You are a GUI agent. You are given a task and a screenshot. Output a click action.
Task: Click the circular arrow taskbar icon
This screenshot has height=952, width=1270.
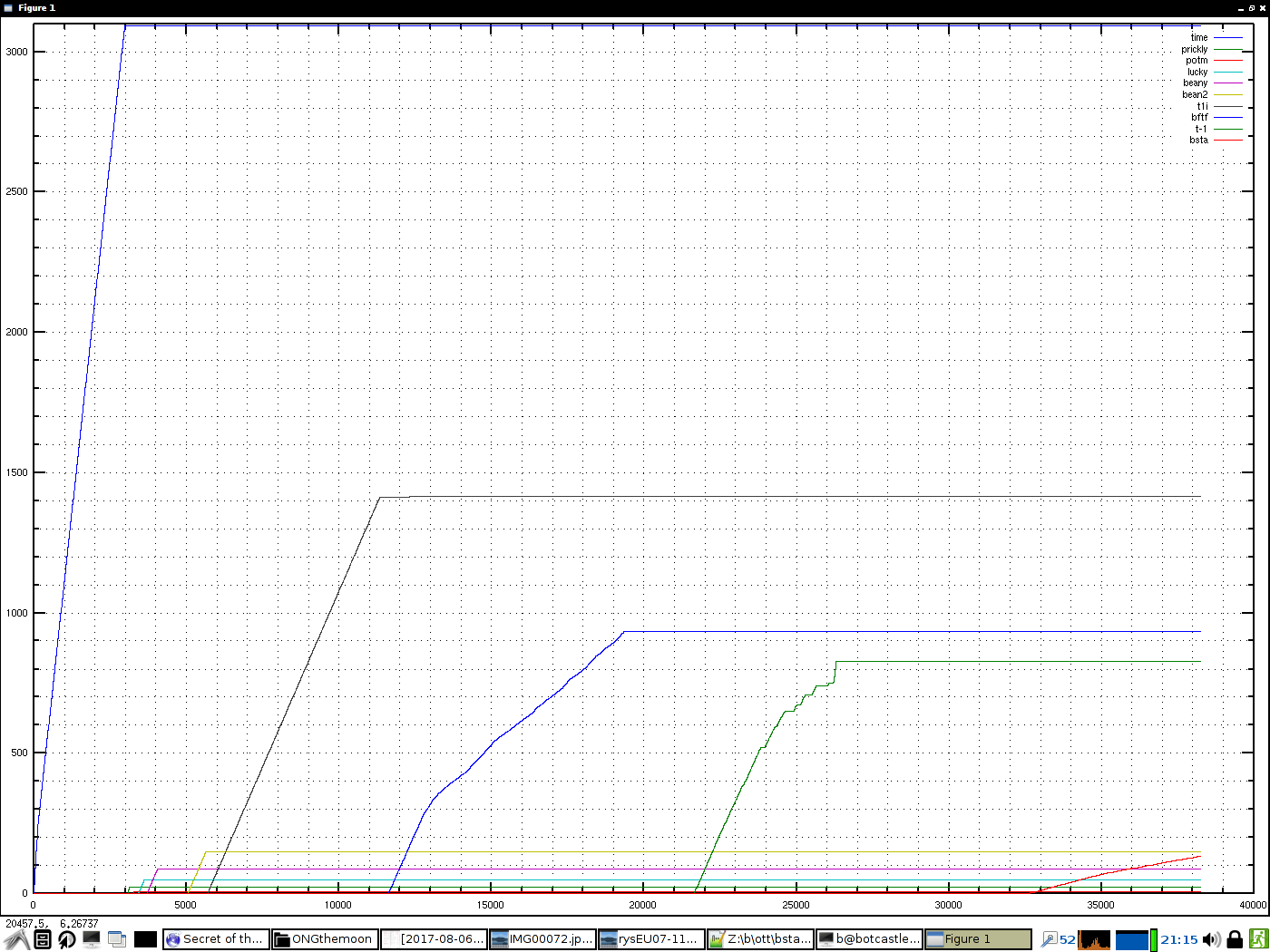[66, 939]
